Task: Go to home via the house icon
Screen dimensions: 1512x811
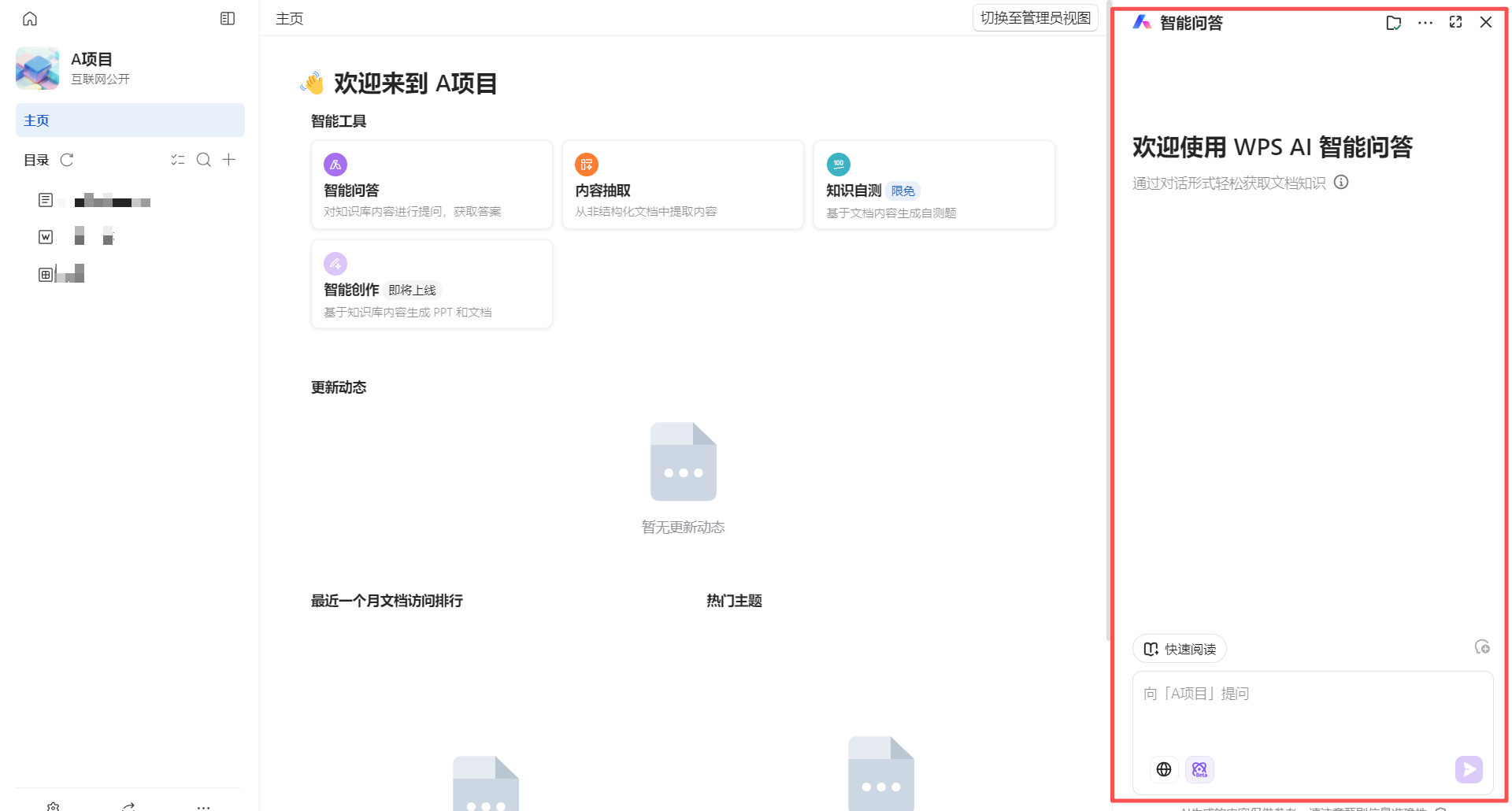Action: (x=30, y=18)
